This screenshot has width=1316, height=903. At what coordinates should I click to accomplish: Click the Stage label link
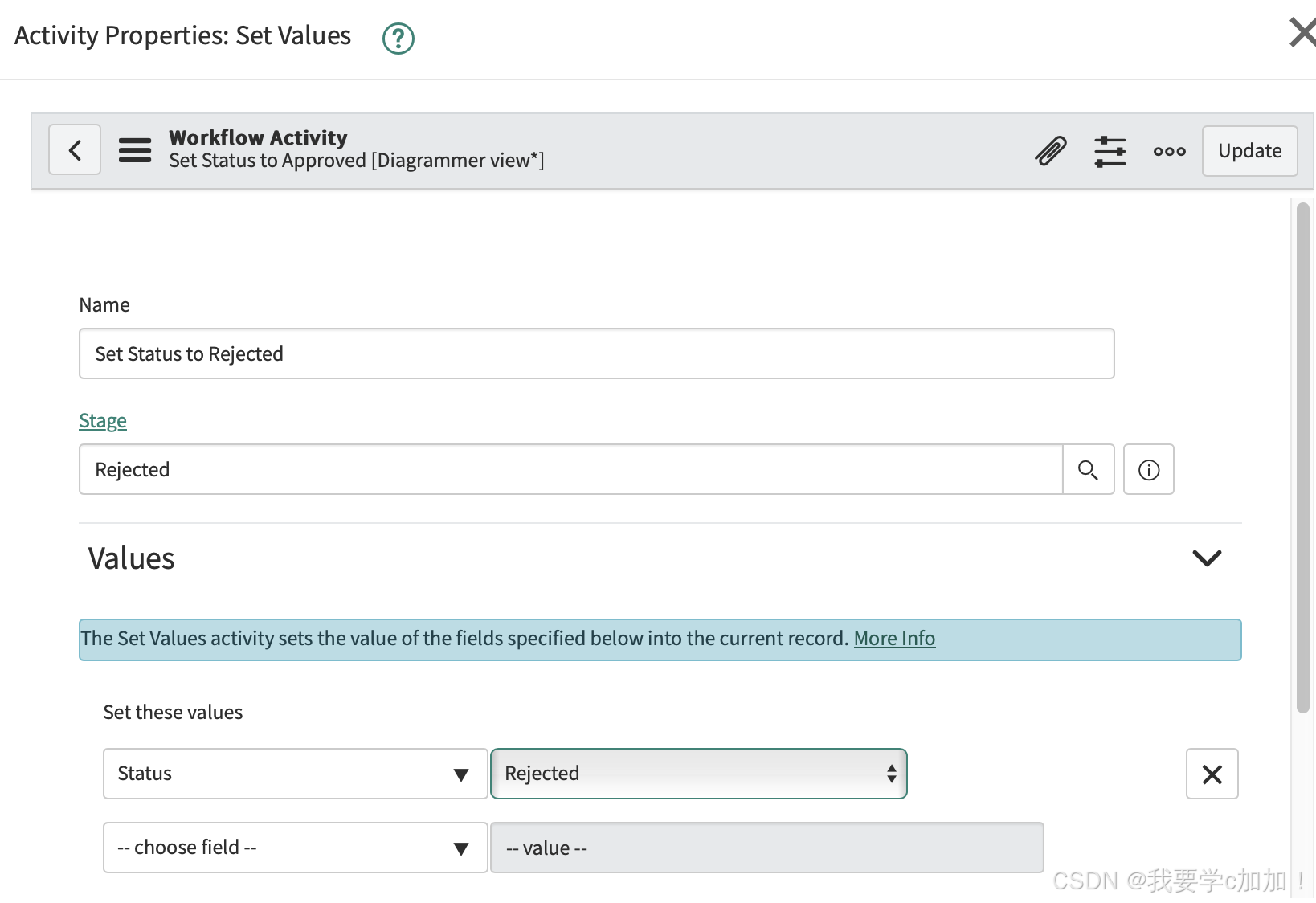(103, 421)
